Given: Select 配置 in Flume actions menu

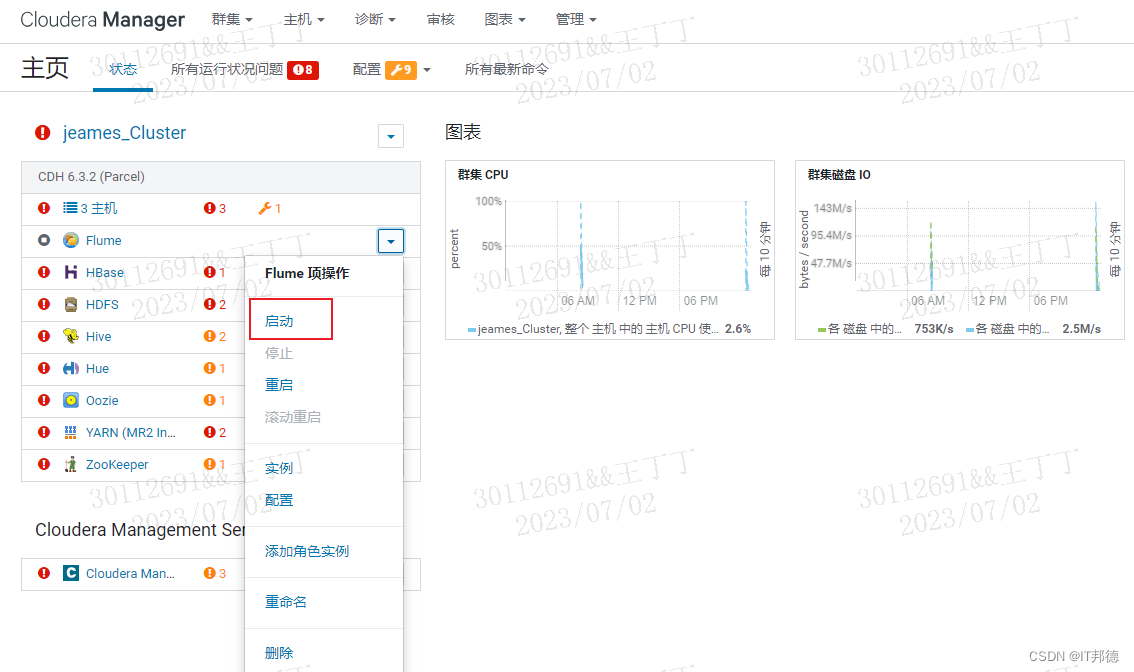Looking at the screenshot, I should (278, 500).
